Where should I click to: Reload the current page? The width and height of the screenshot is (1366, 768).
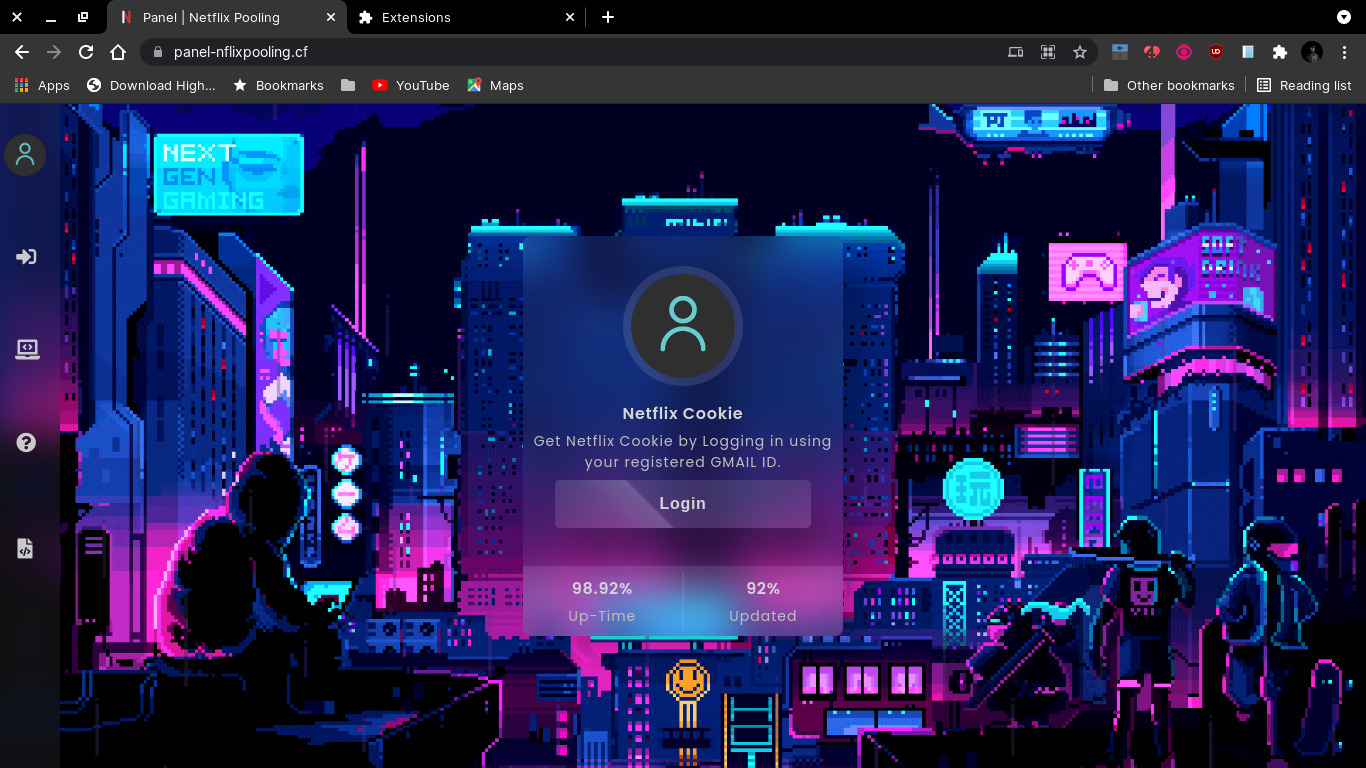coord(86,52)
